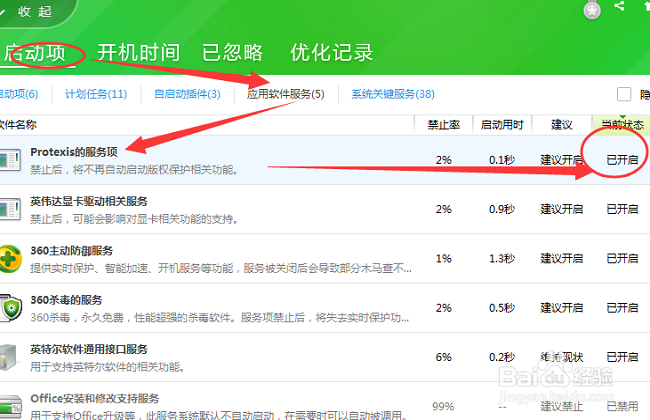Viewport: 650px width, 420px height.
Task: Click the share icon in header
Action: point(619,6)
